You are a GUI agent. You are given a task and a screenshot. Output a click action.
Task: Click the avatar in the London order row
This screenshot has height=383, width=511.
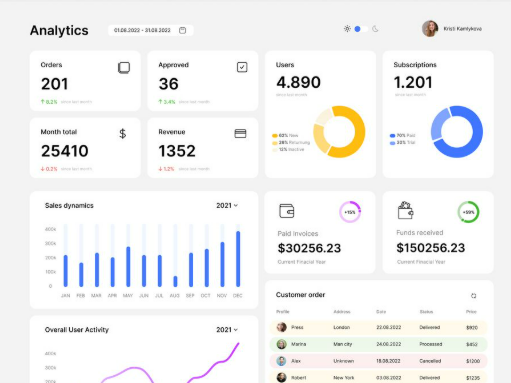pos(282,327)
